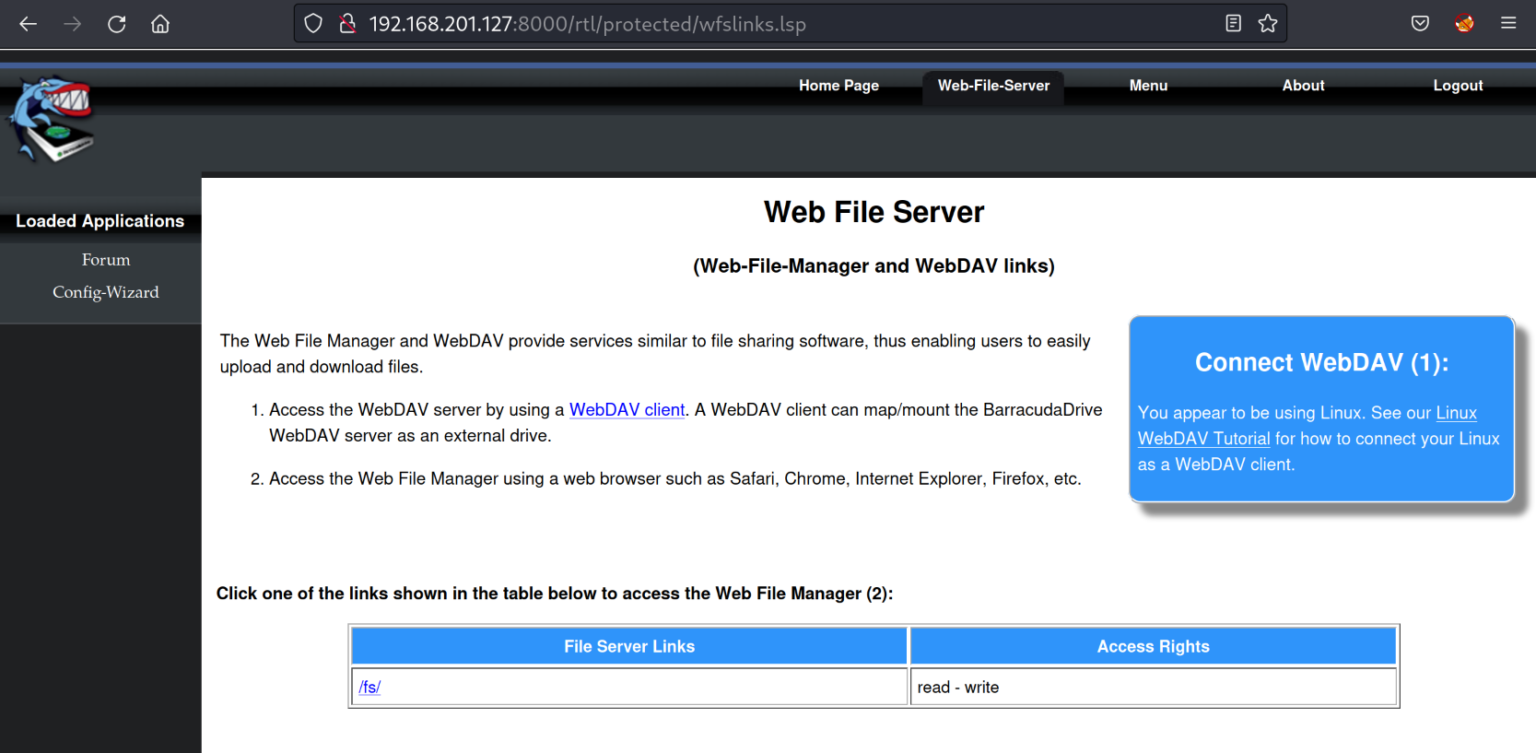Click the BarracudaDrive shark logo
The width and height of the screenshot is (1536, 753).
click(52, 119)
